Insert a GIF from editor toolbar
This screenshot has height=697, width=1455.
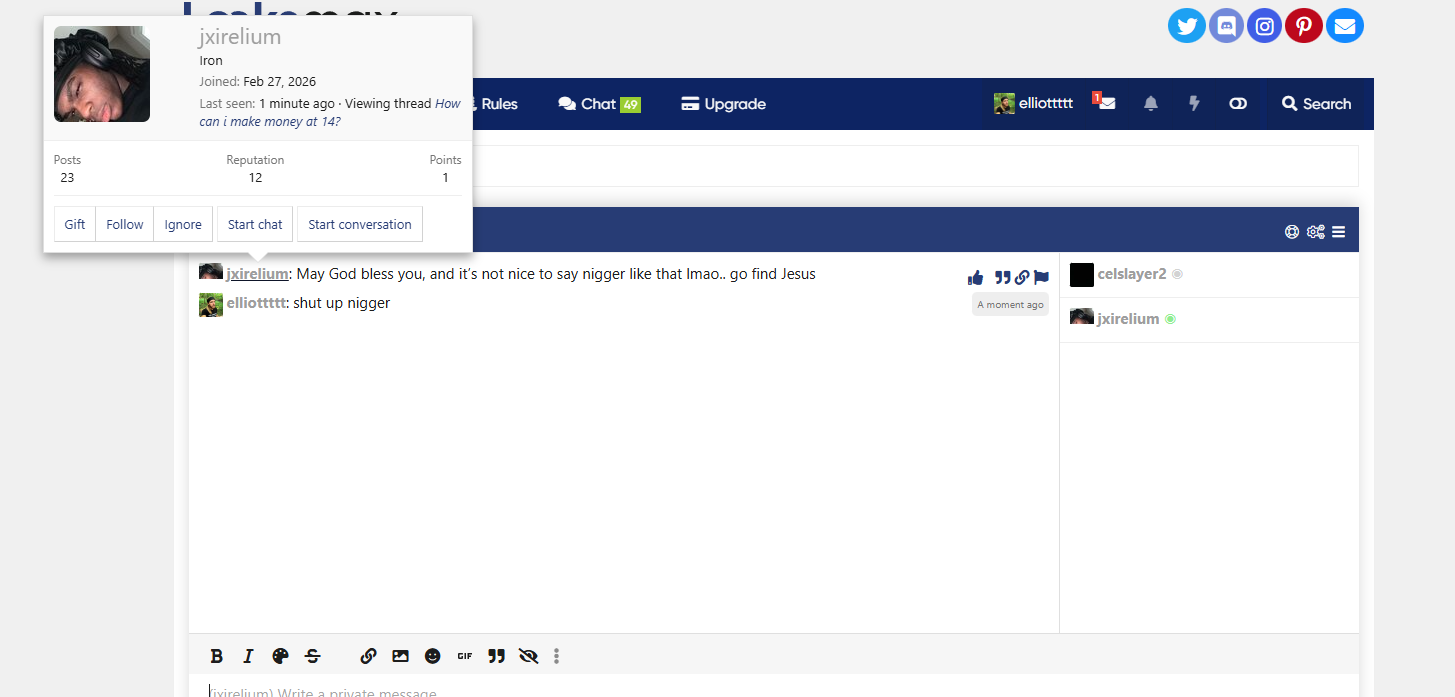(x=464, y=656)
